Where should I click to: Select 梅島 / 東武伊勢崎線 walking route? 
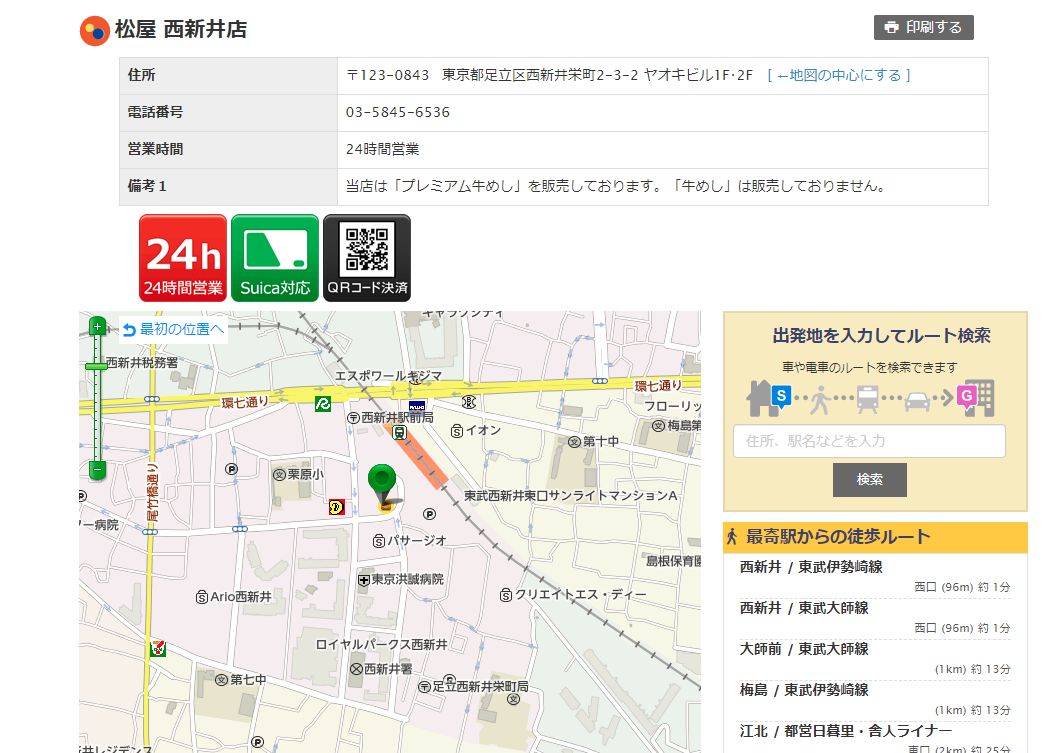[804, 690]
